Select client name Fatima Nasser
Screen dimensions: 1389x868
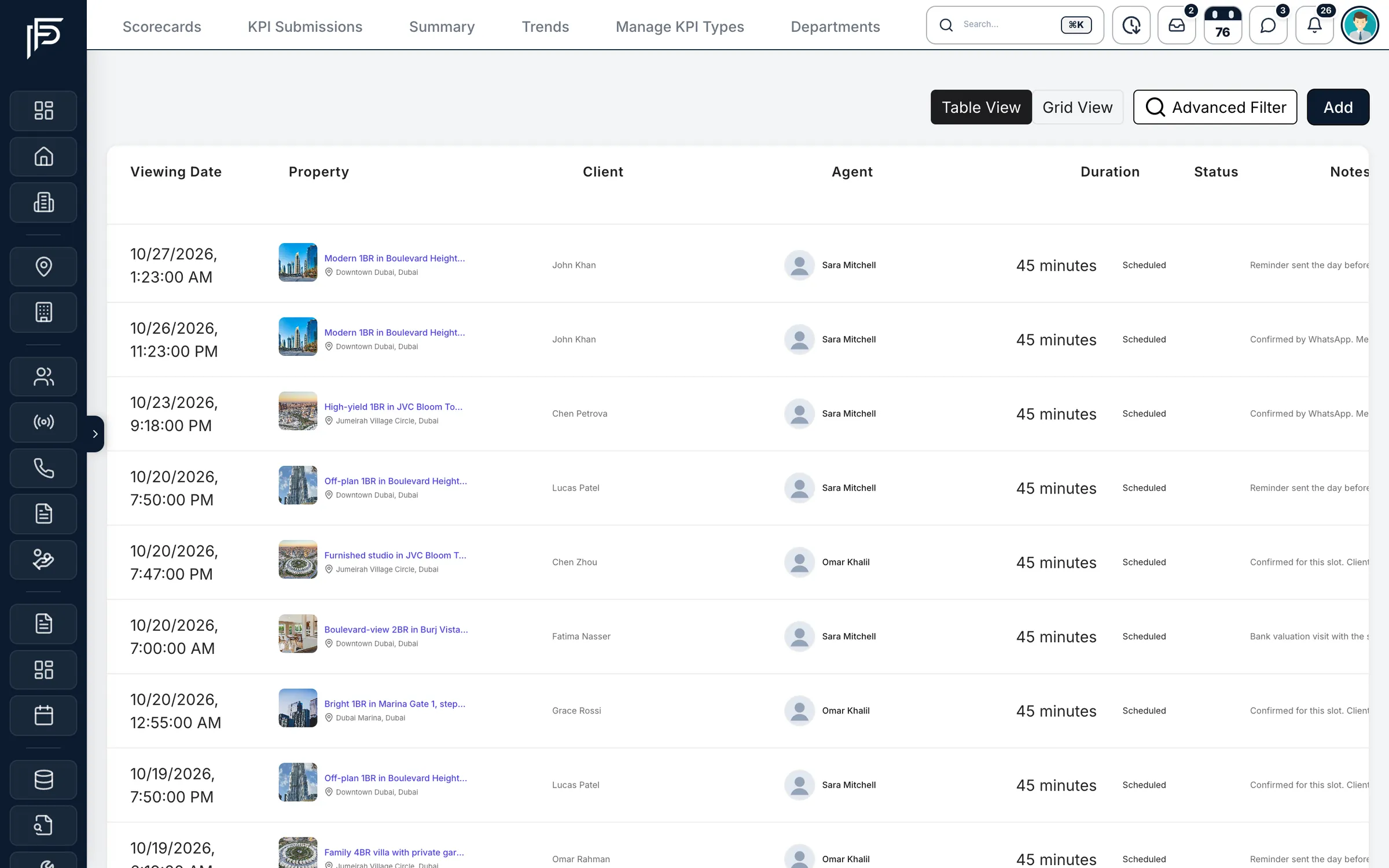pos(581,637)
